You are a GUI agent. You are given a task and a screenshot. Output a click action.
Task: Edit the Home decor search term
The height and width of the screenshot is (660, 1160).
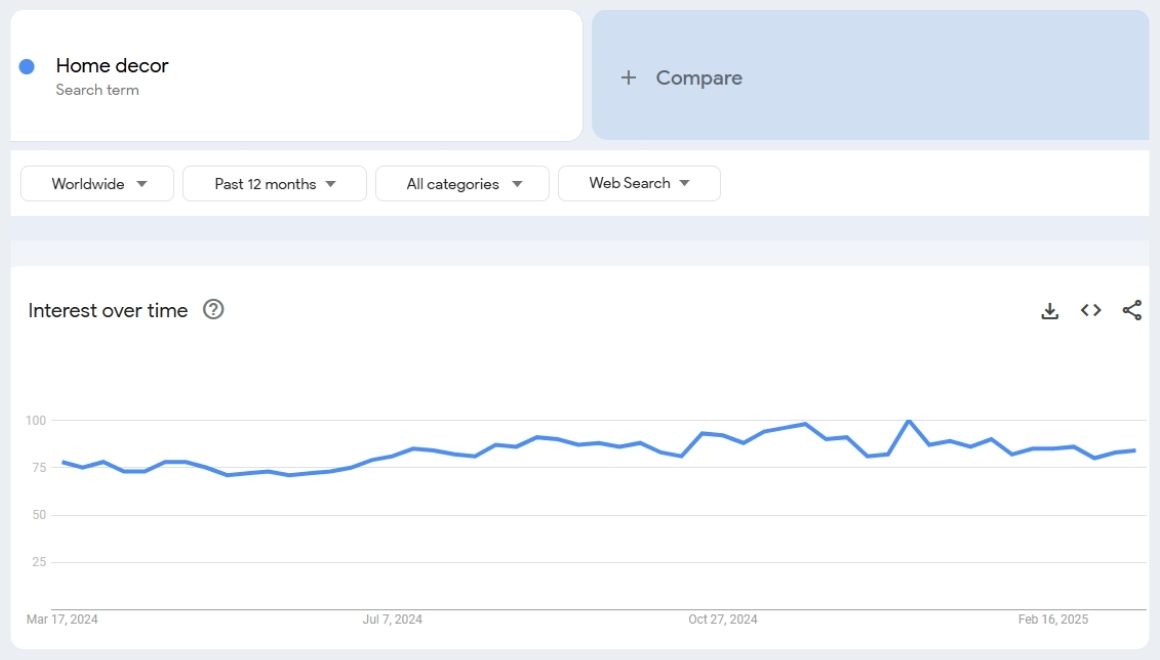tap(112, 66)
